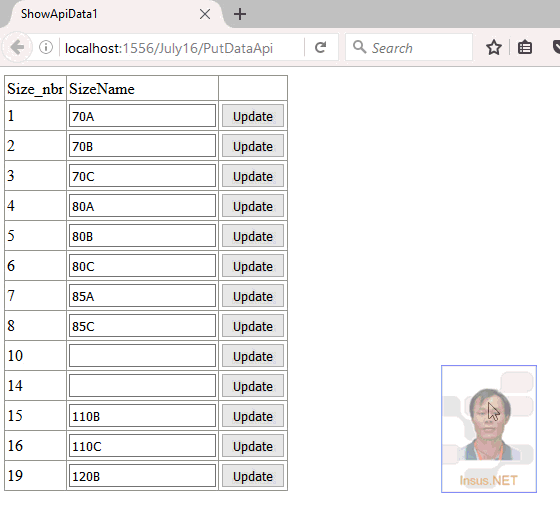Viewport: 560px width, 512px height.
Task: Click the Size_nbr cell showing 10
Action: [35, 356]
